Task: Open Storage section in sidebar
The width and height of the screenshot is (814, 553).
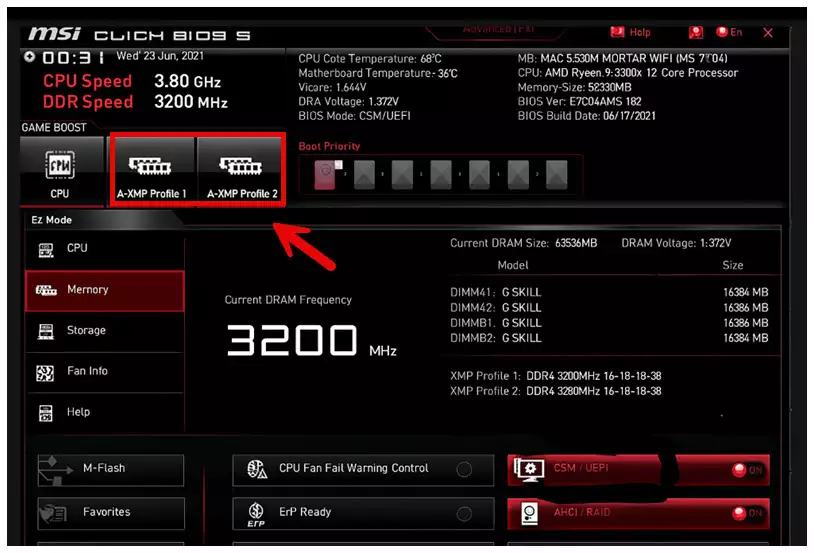Action: pyautogui.click(x=104, y=331)
